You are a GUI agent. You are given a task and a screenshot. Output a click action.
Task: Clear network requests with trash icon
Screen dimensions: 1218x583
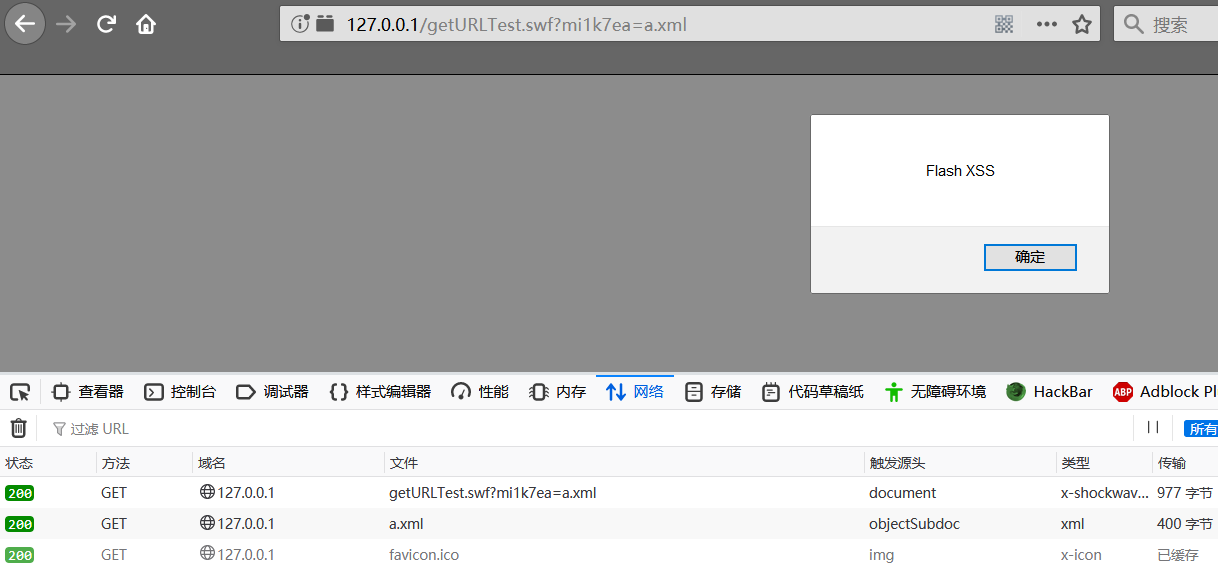coord(19,428)
